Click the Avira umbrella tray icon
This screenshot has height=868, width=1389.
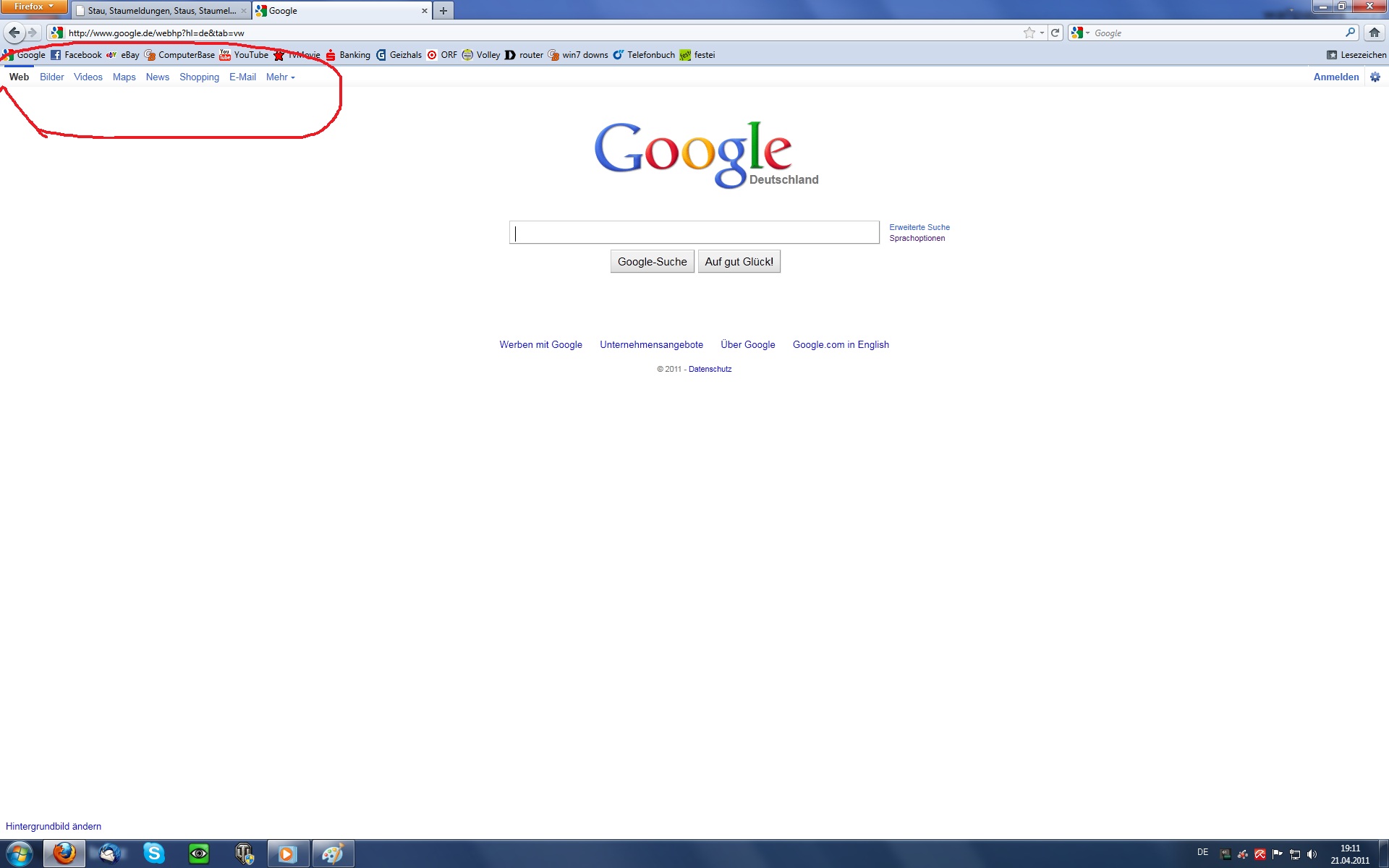tap(1260, 854)
